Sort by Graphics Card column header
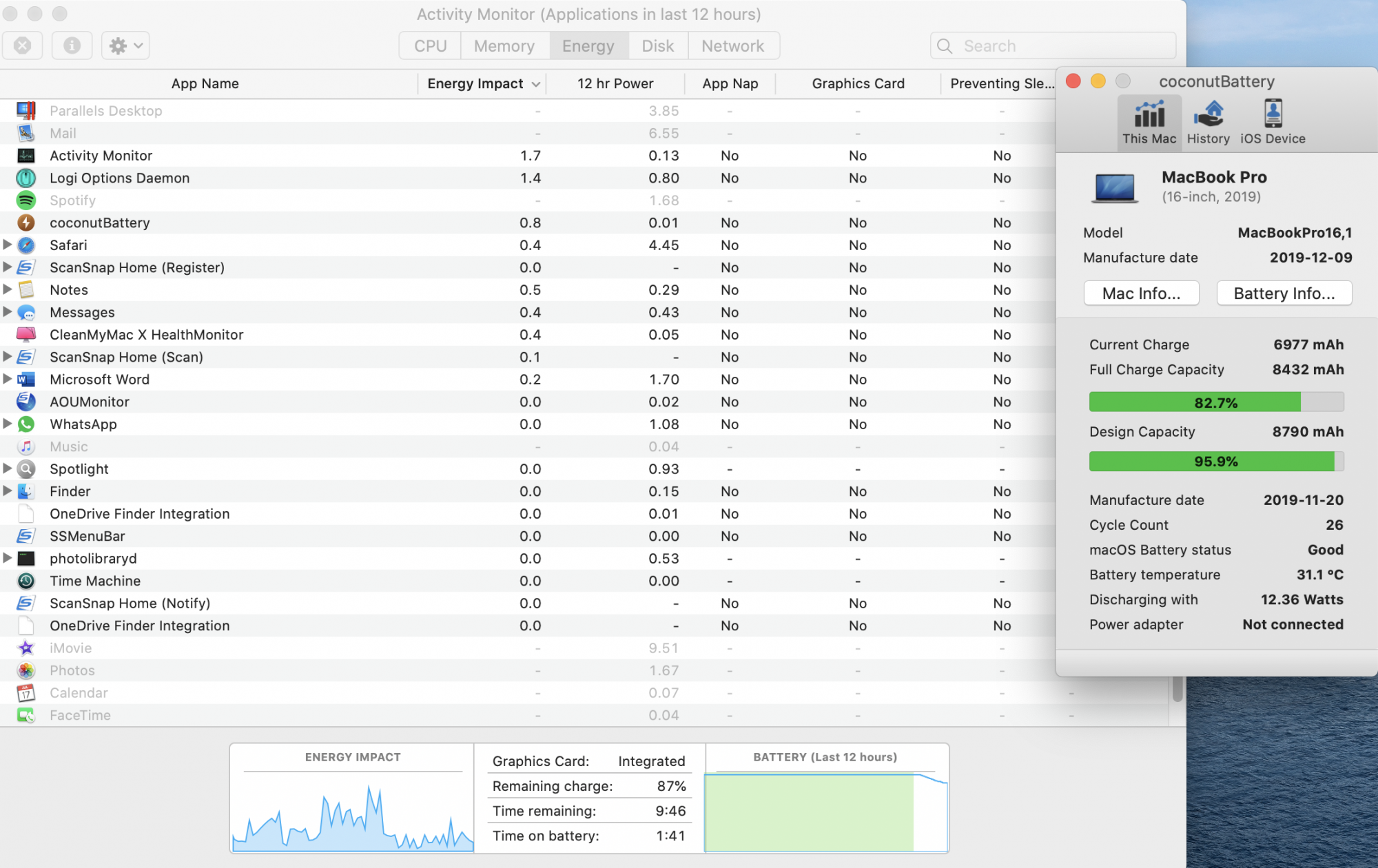 point(858,83)
